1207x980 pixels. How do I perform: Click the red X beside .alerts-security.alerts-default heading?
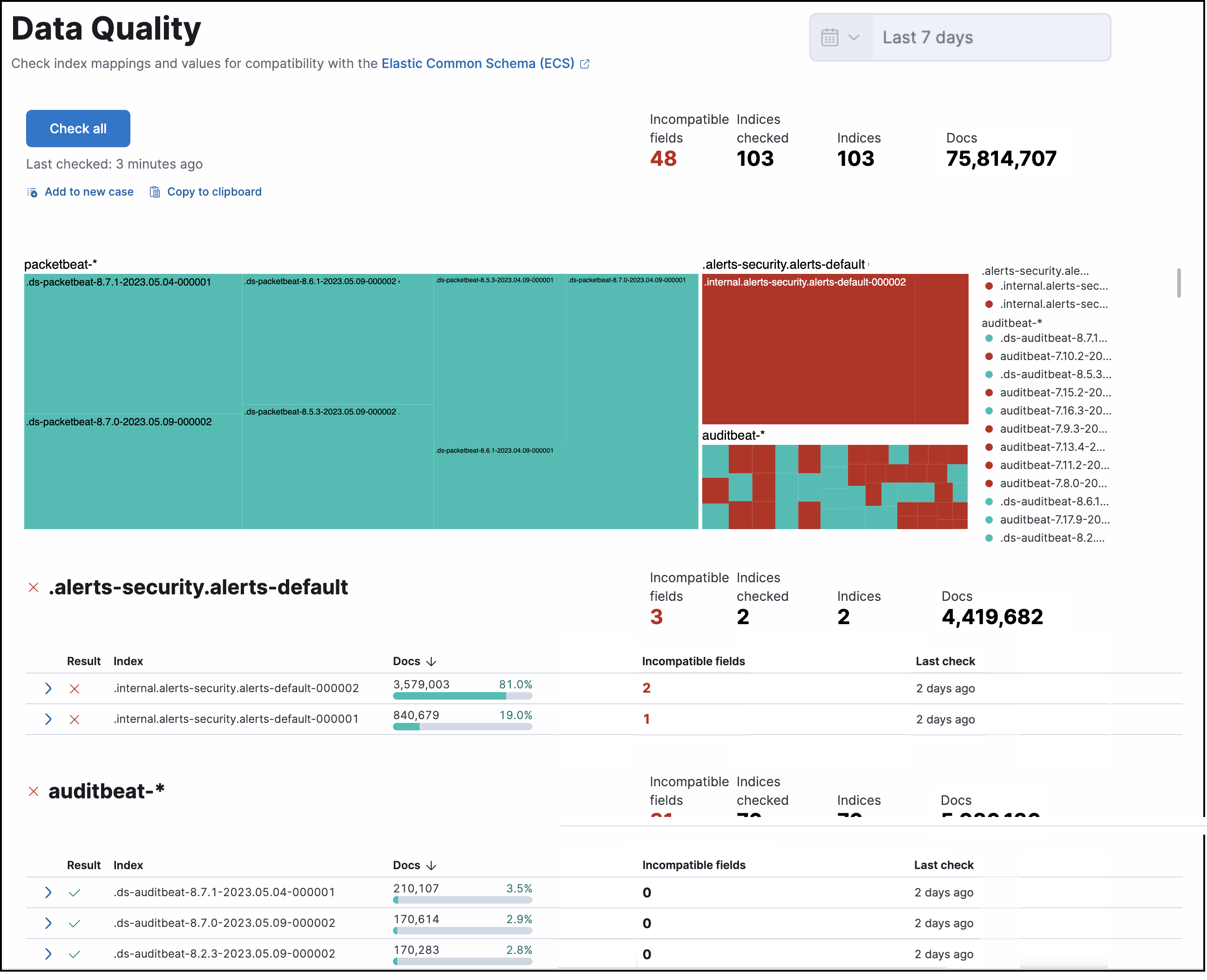click(33, 588)
